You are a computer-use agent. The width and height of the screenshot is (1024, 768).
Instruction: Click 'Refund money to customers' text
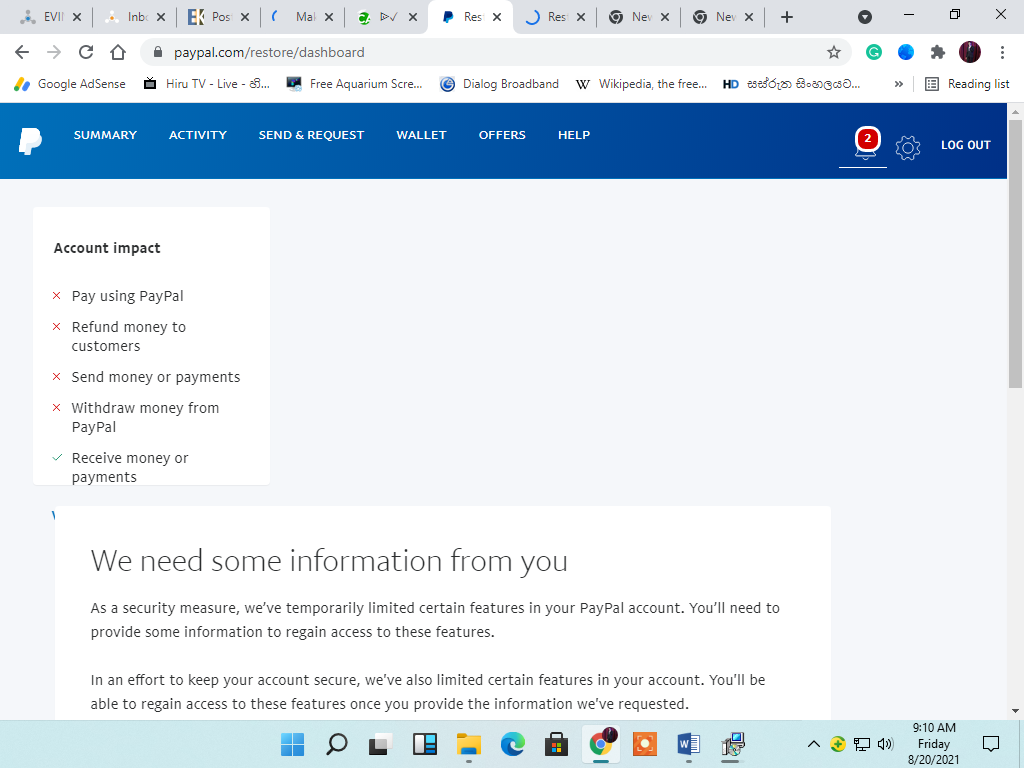(129, 336)
